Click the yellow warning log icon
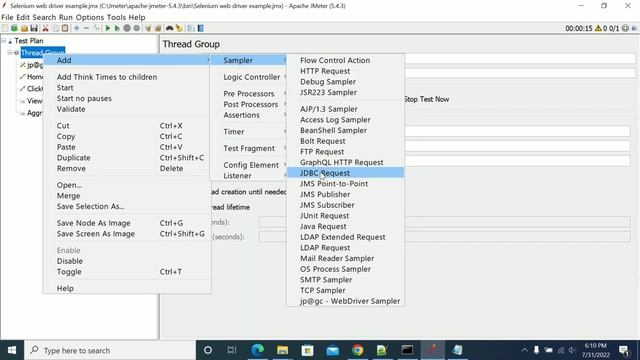640x360 pixels. point(598,28)
